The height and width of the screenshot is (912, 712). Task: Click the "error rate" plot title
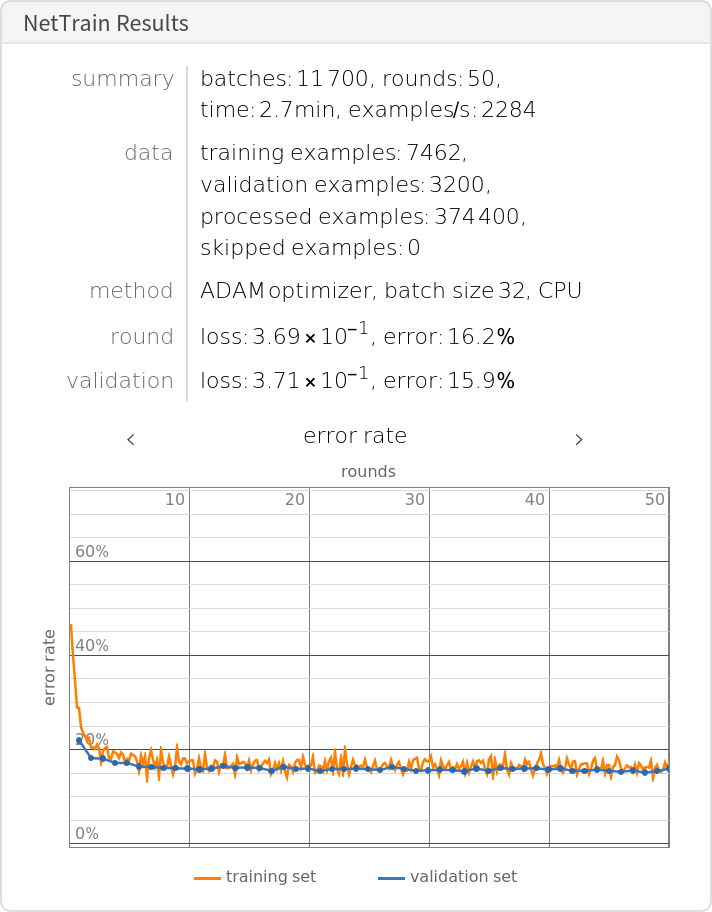pos(355,436)
